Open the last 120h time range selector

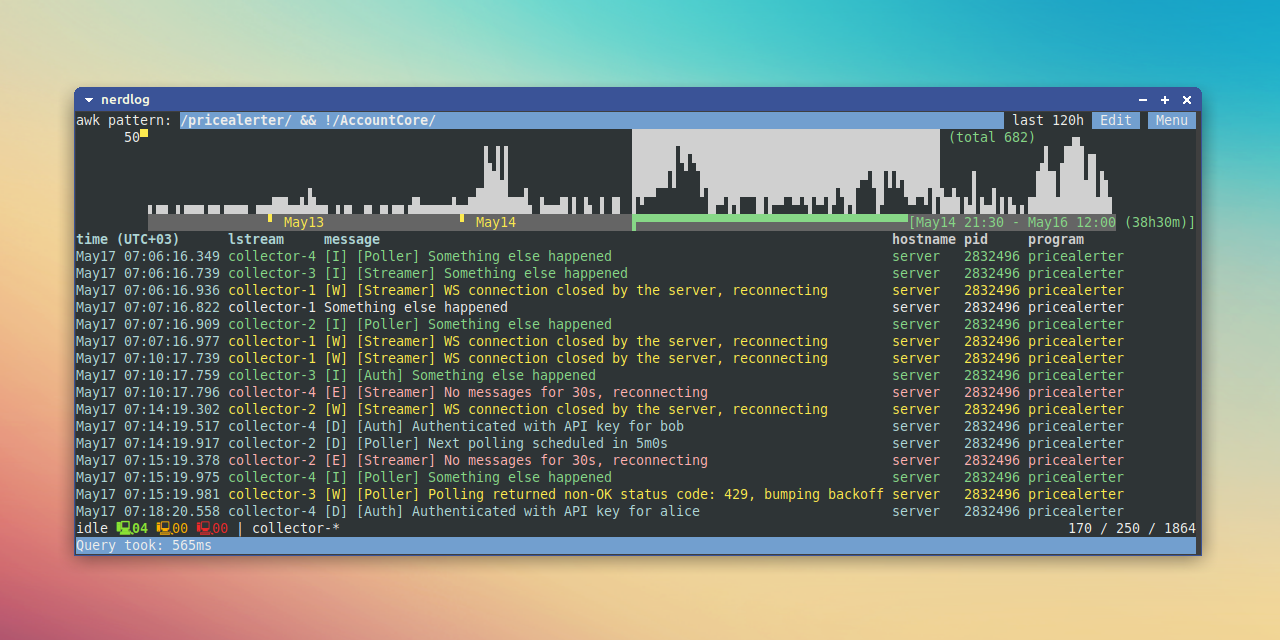pyautogui.click(x=1047, y=119)
